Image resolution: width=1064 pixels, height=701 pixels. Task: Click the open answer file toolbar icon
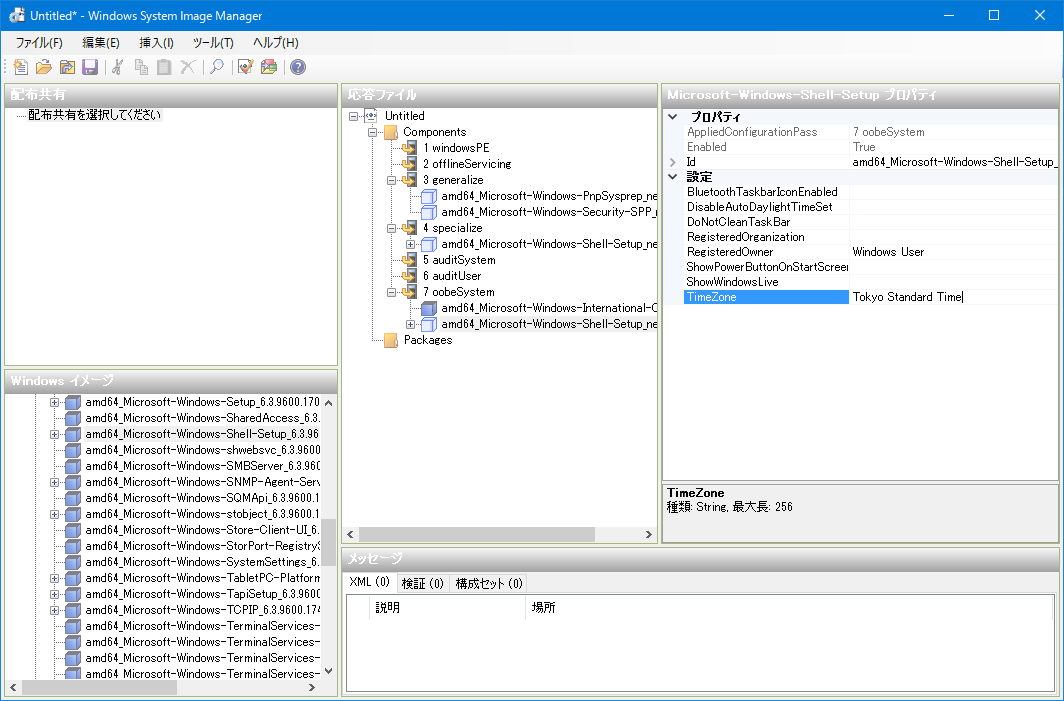click(x=43, y=67)
